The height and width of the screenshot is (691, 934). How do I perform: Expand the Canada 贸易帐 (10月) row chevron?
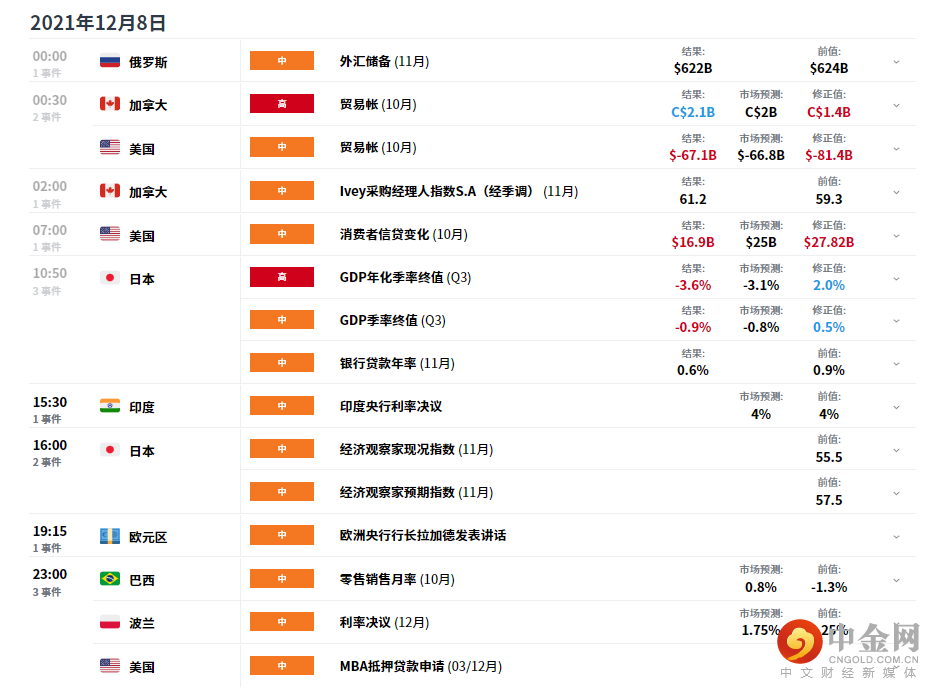tap(896, 105)
